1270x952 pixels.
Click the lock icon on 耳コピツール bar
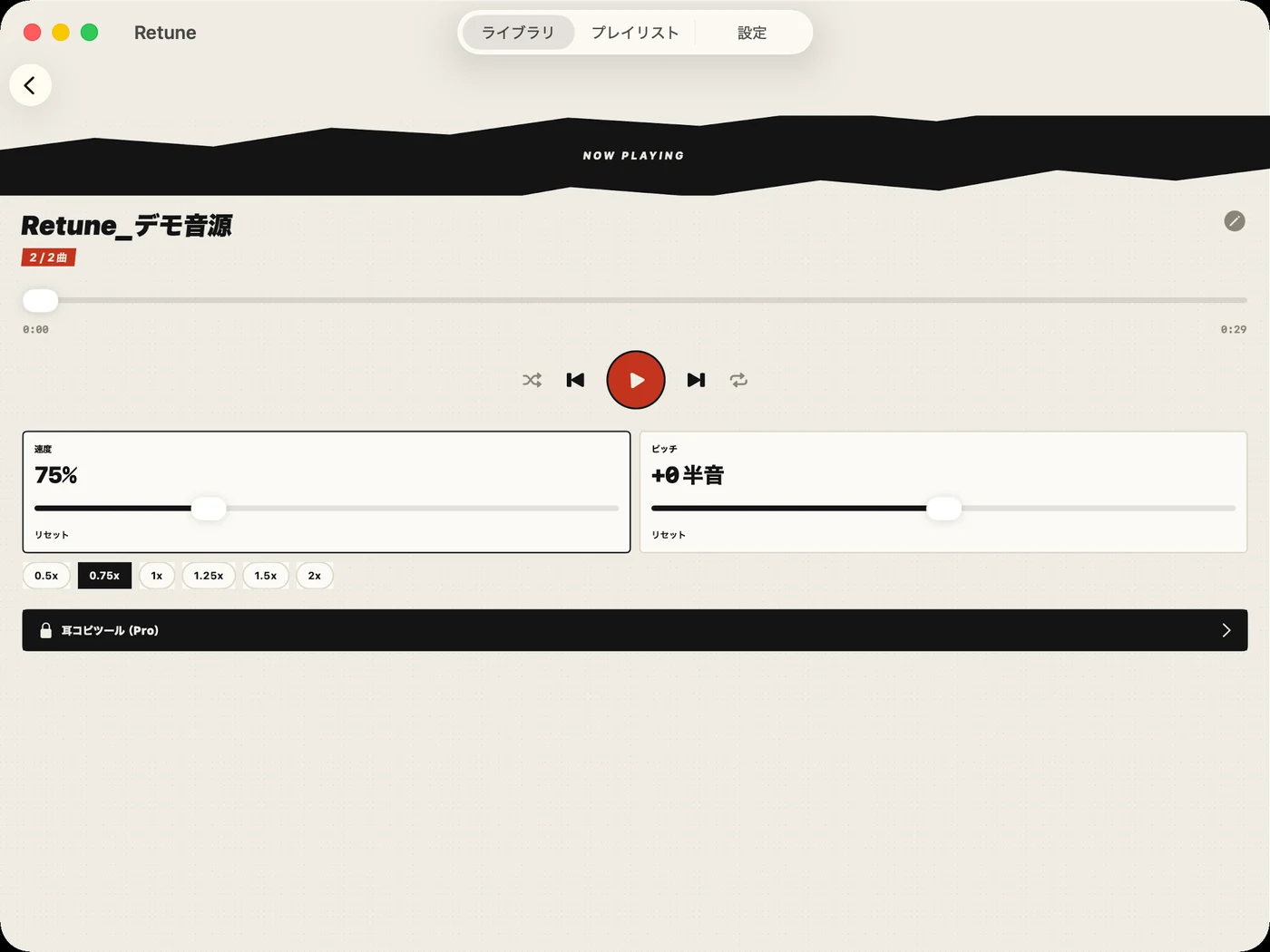(x=45, y=630)
